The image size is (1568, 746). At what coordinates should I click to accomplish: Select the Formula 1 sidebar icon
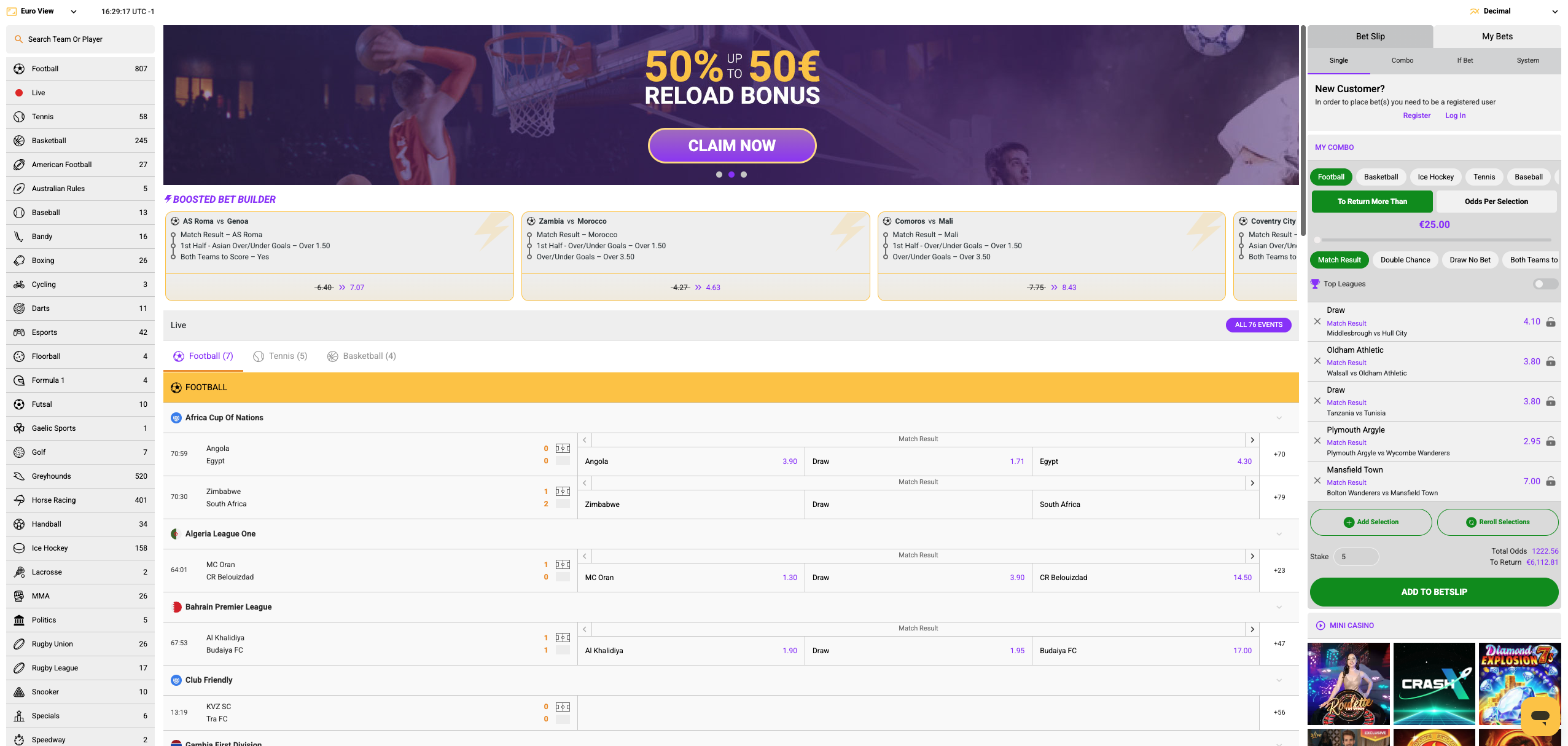(x=19, y=380)
